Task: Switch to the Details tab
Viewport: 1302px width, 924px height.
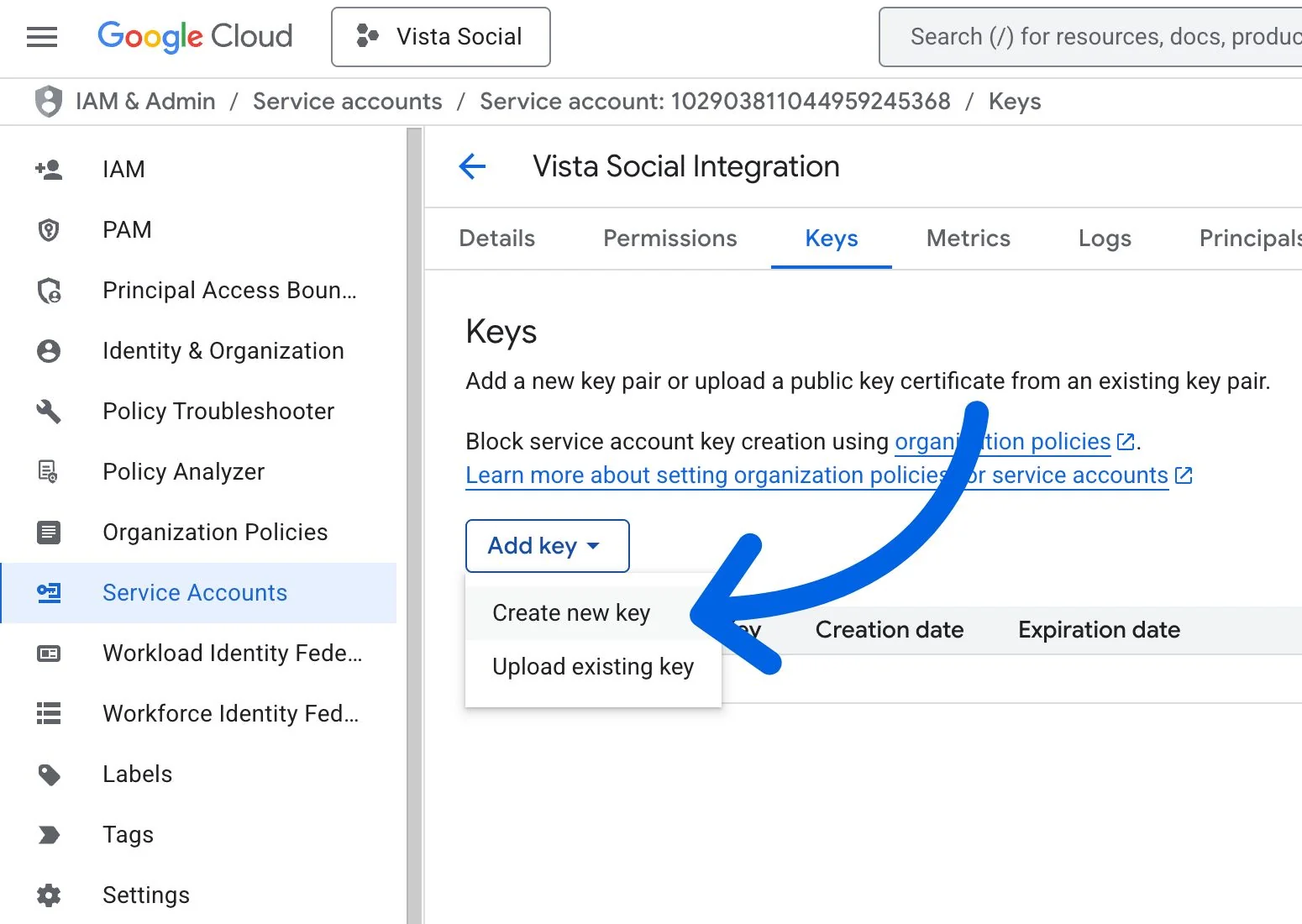Action: pyautogui.click(x=497, y=239)
